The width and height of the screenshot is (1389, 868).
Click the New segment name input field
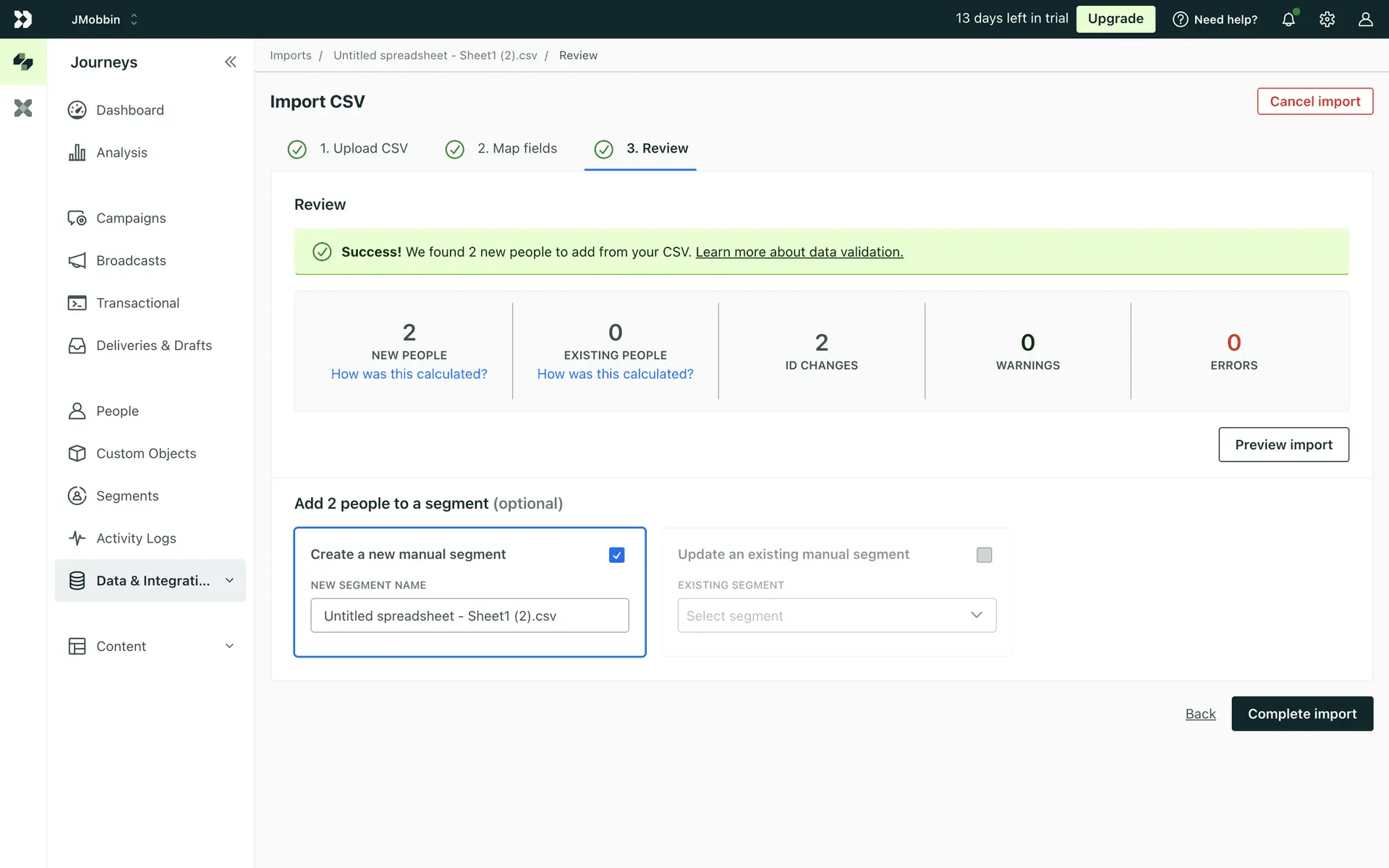(469, 616)
